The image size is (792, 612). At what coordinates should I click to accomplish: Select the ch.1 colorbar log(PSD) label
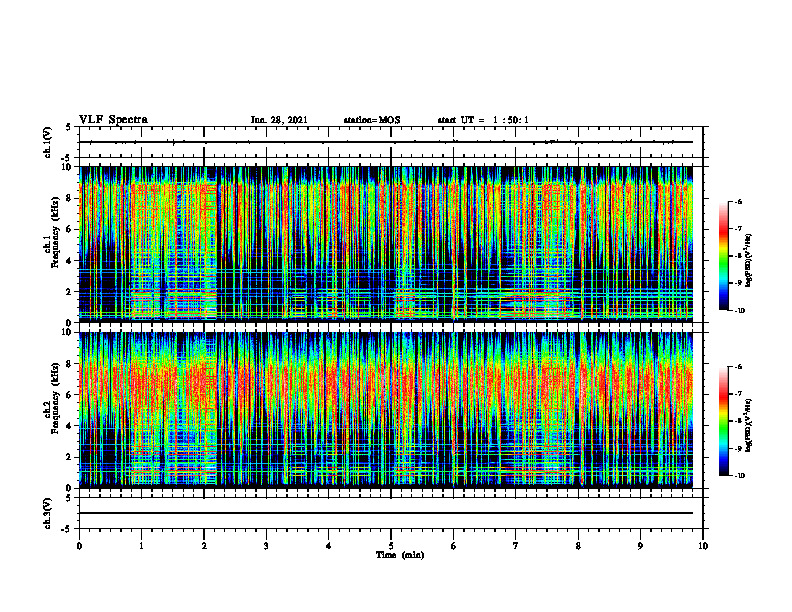[x=749, y=260]
